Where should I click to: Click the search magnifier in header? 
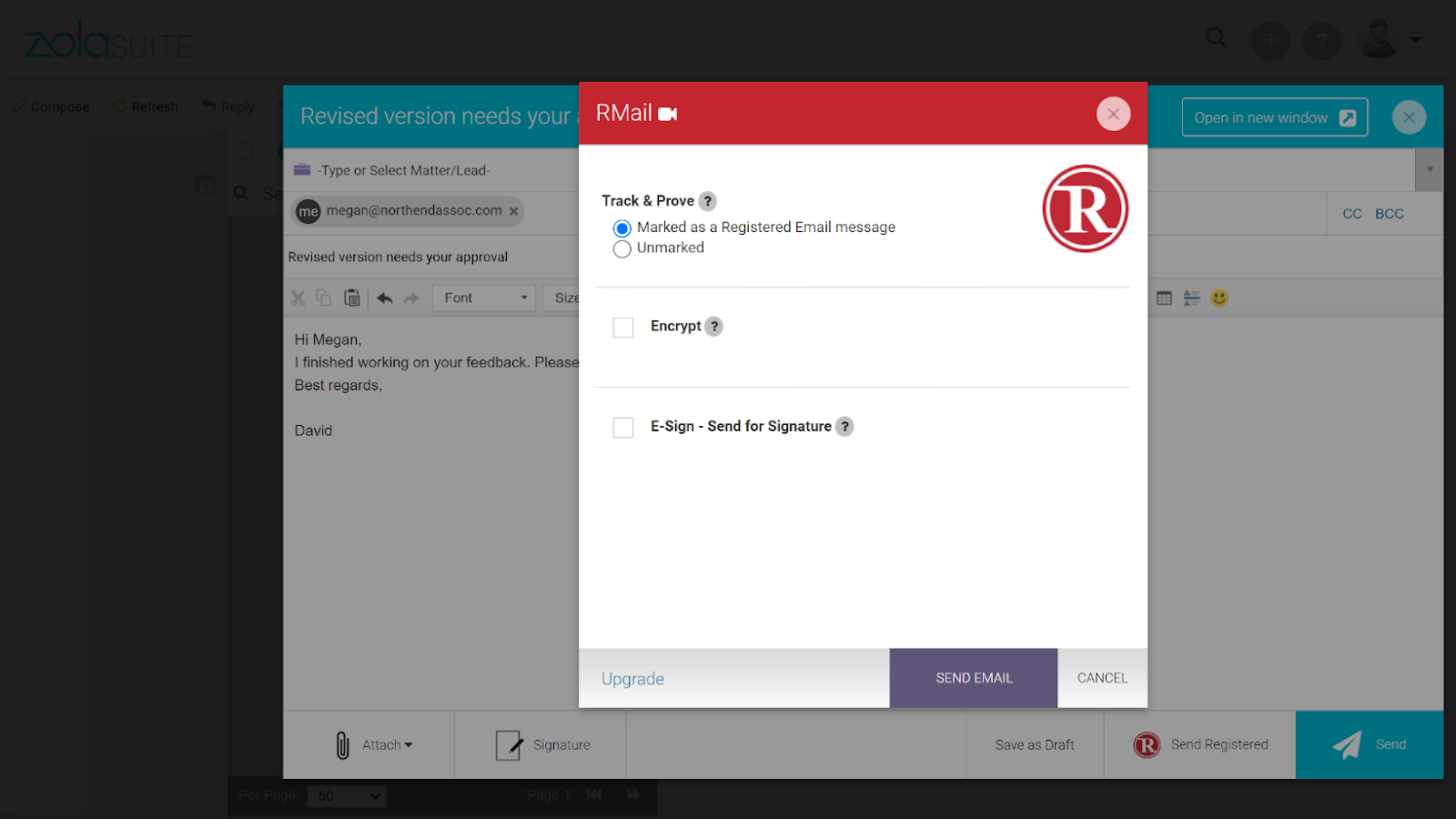pos(1216,37)
